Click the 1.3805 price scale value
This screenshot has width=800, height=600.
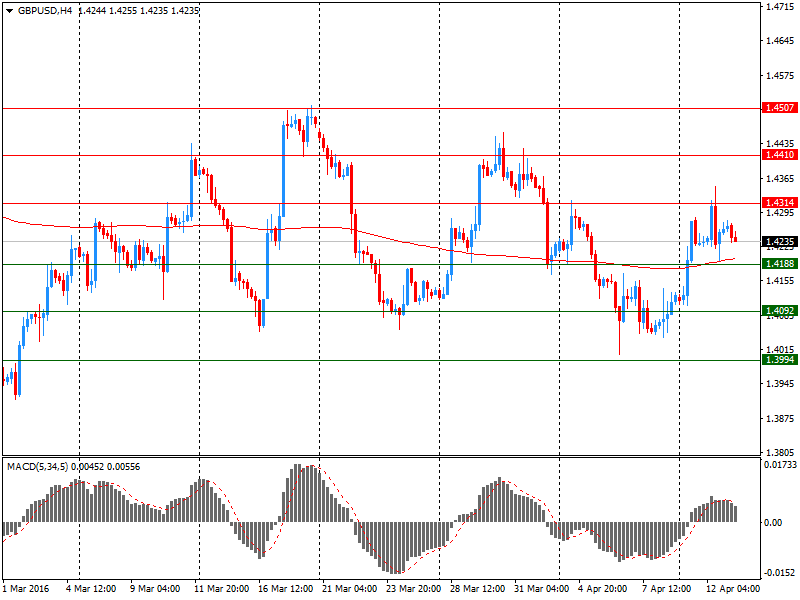tap(780, 453)
